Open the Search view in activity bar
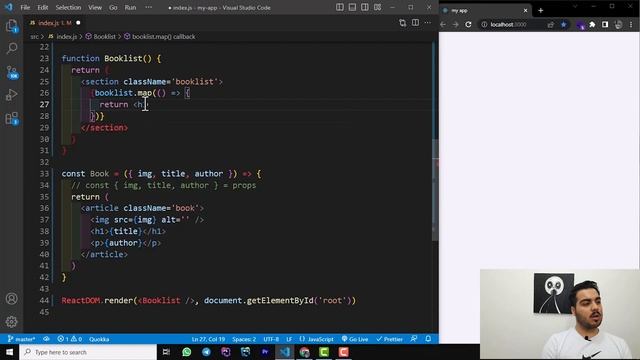This screenshot has height=360, width=640. [11, 49]
